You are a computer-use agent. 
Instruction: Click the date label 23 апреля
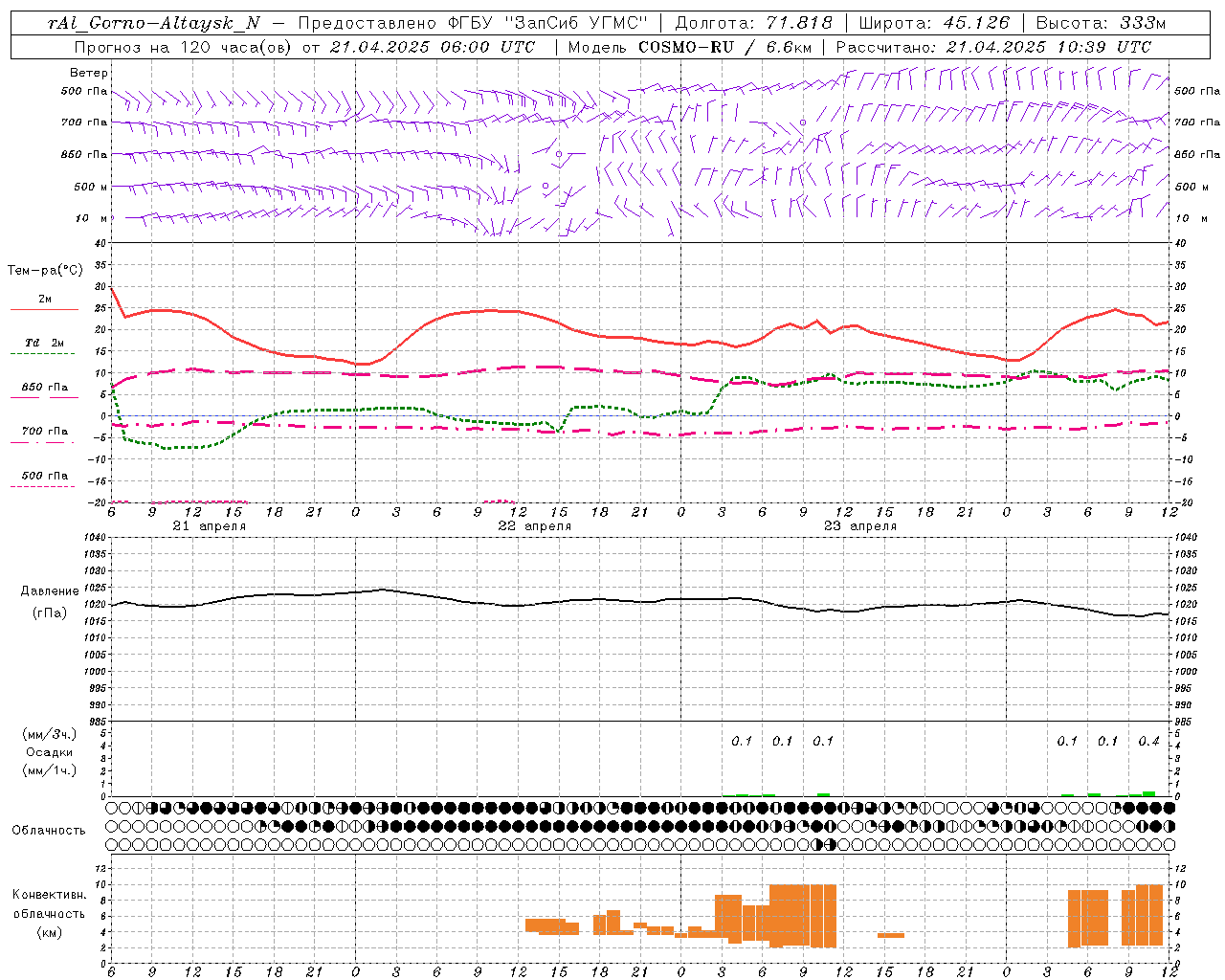point(859,526)
